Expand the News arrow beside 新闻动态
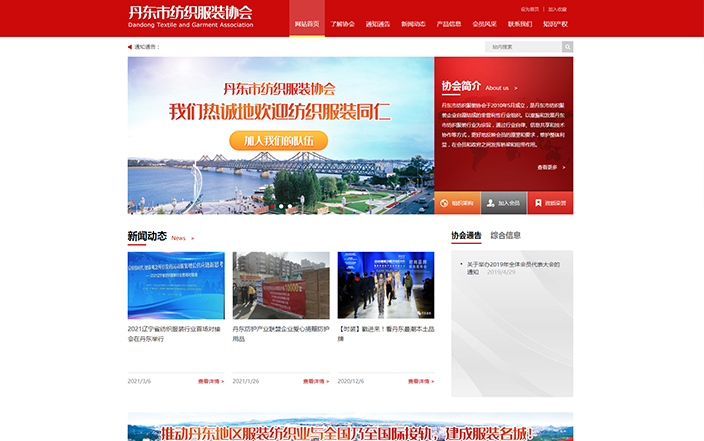Screen dimensions: 704x441 pos(193,238)
